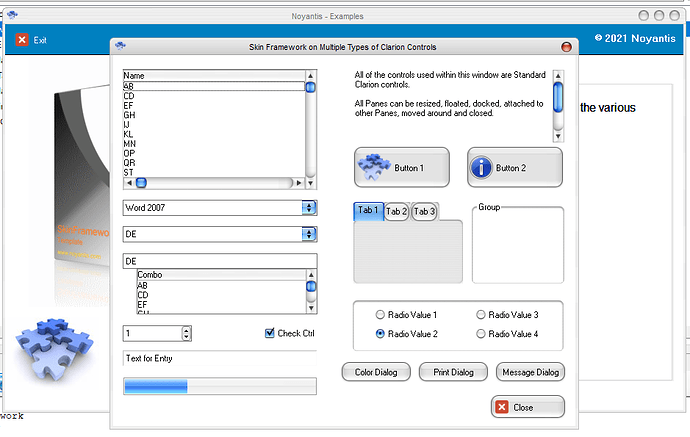Click Button 1 with puzzle icon
The height and width of the screenshot is (437, 690).
pyautogui.click(x=402, y=167)
